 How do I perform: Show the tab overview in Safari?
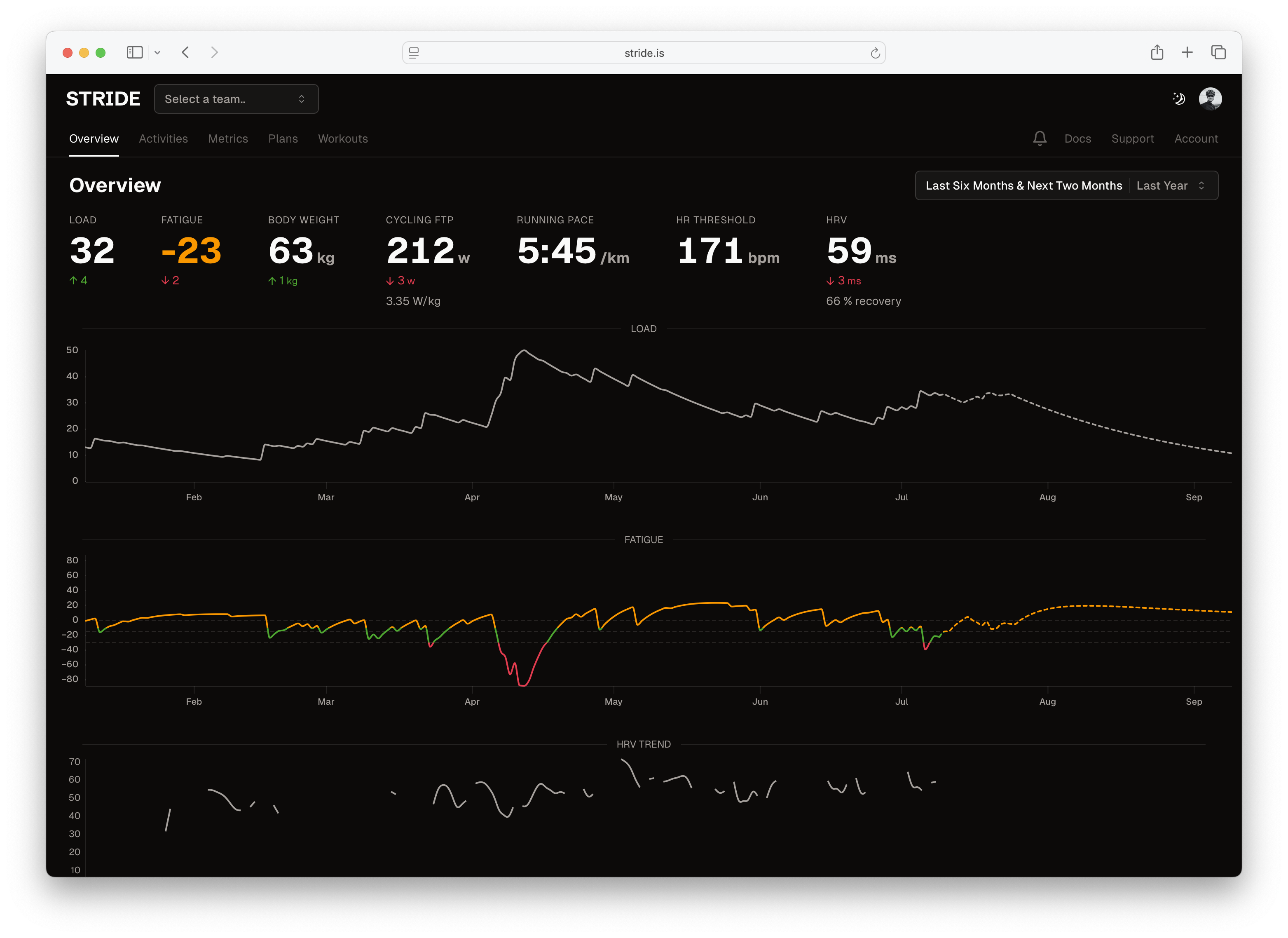(x=1218, y=52)
